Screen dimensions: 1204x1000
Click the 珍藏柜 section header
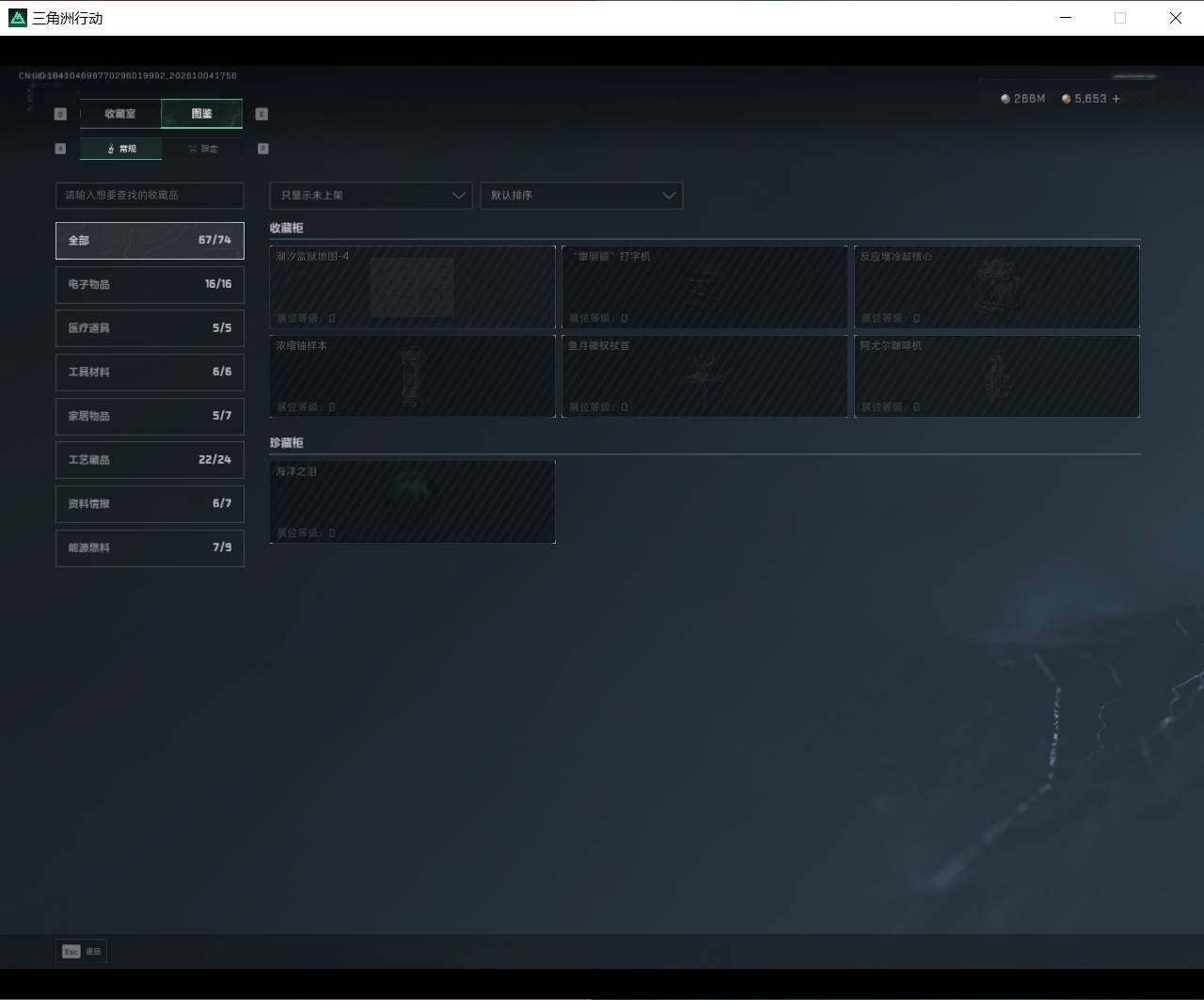pos(287,442)
